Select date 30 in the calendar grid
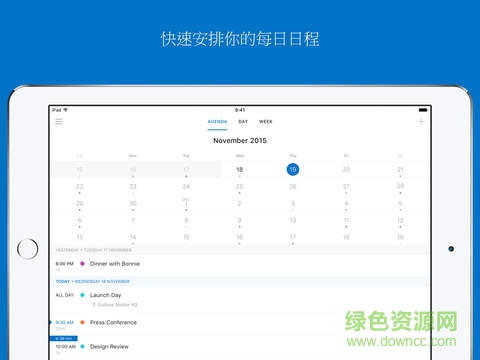 click(x=133, y=203)
